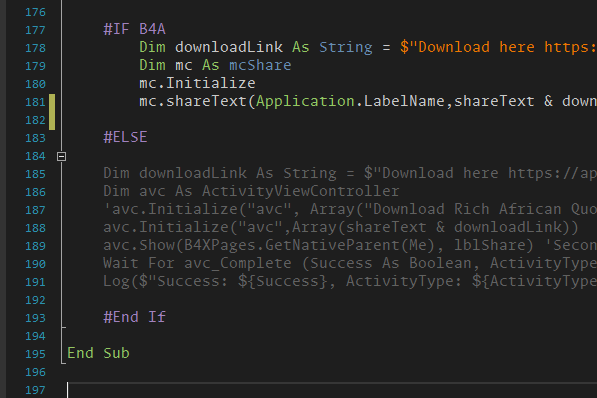Click the mcShare type name
Screen dimensions: 597x398
pyautogui.click(x=260, y=65)
